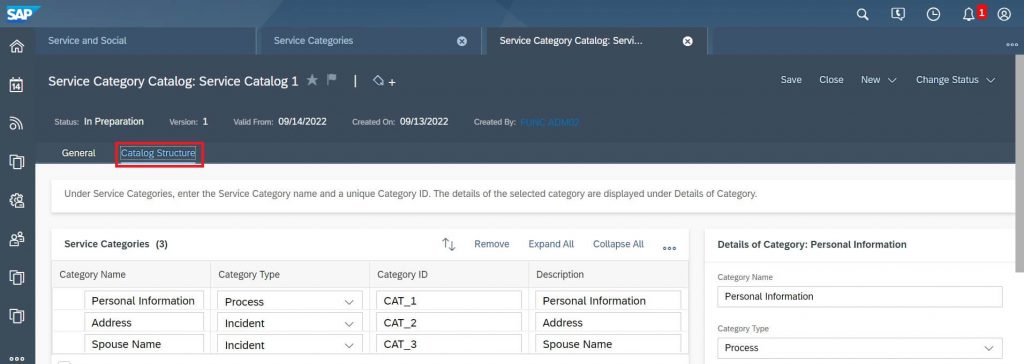The image size is (1024, 364).
Task: Open calendar icon in sidebar
Action: tap(17, 85)
